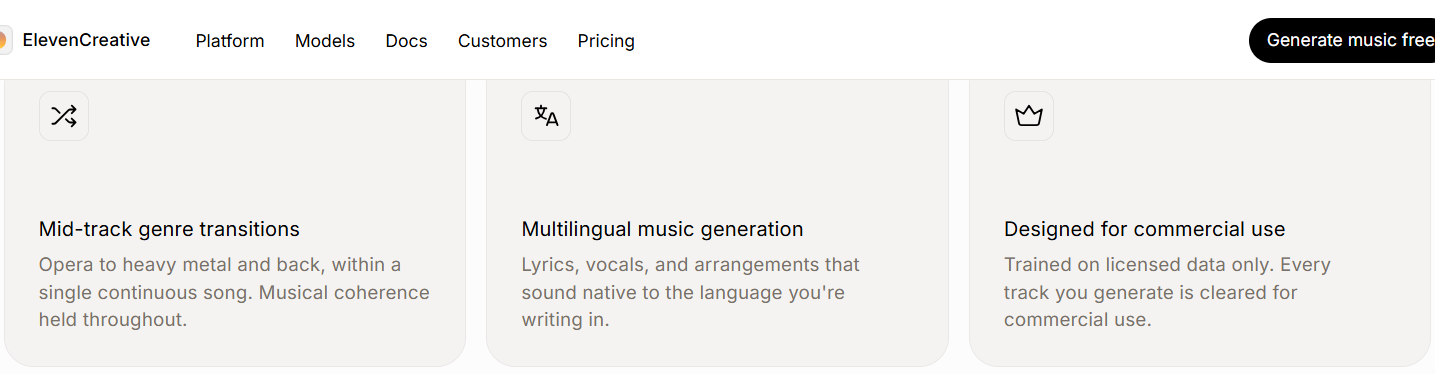Go to the Pricing page
Screen dimensions: 1435x374
click(x=606, y=41)
